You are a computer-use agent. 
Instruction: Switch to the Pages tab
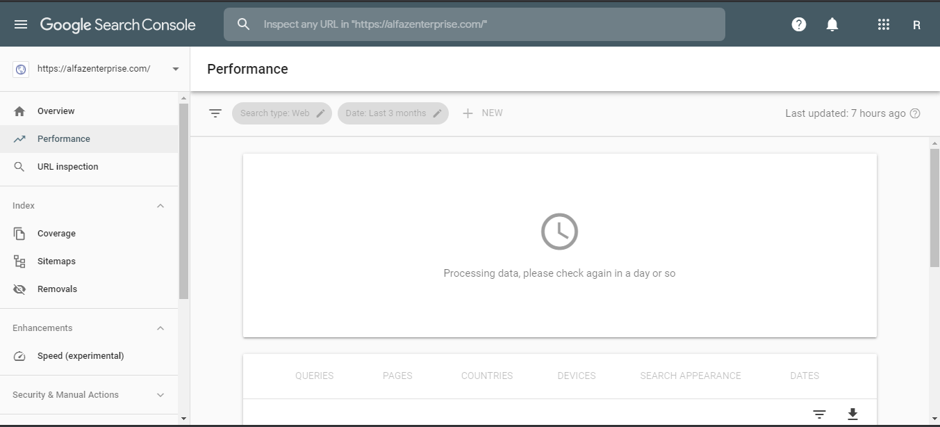click(397, 375)
